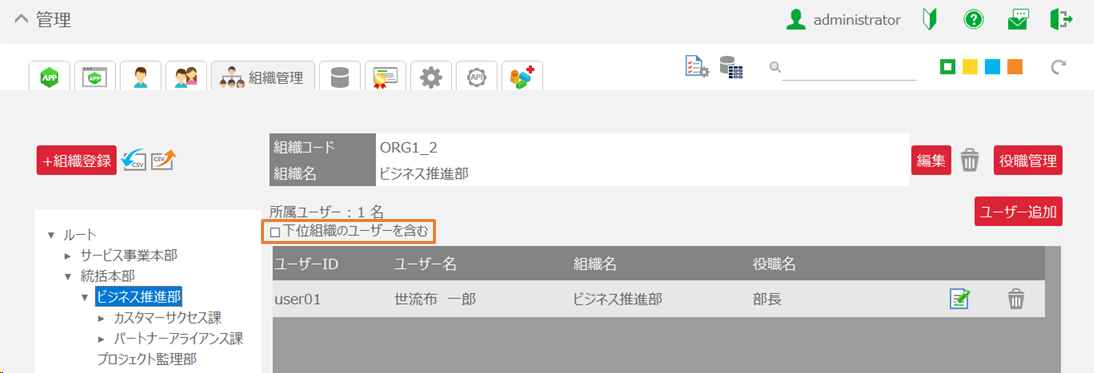Open the APP management tab
Image resolution: width=1094 pixels, height=373 pixels.
pyautogui.click(x=50, y=77)
